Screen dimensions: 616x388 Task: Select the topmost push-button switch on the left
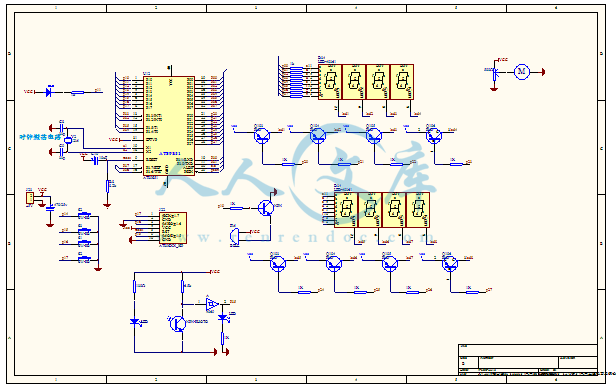(84, 214)
